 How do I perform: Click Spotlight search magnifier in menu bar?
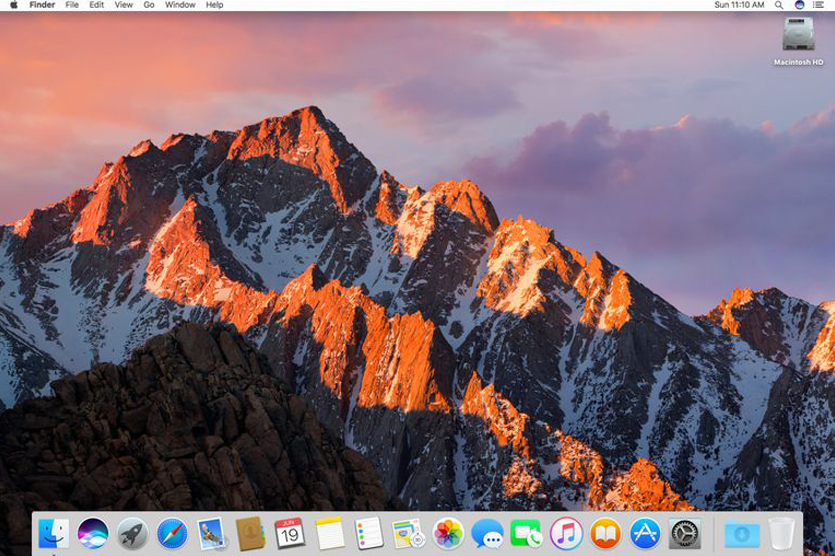coord(778,5)
